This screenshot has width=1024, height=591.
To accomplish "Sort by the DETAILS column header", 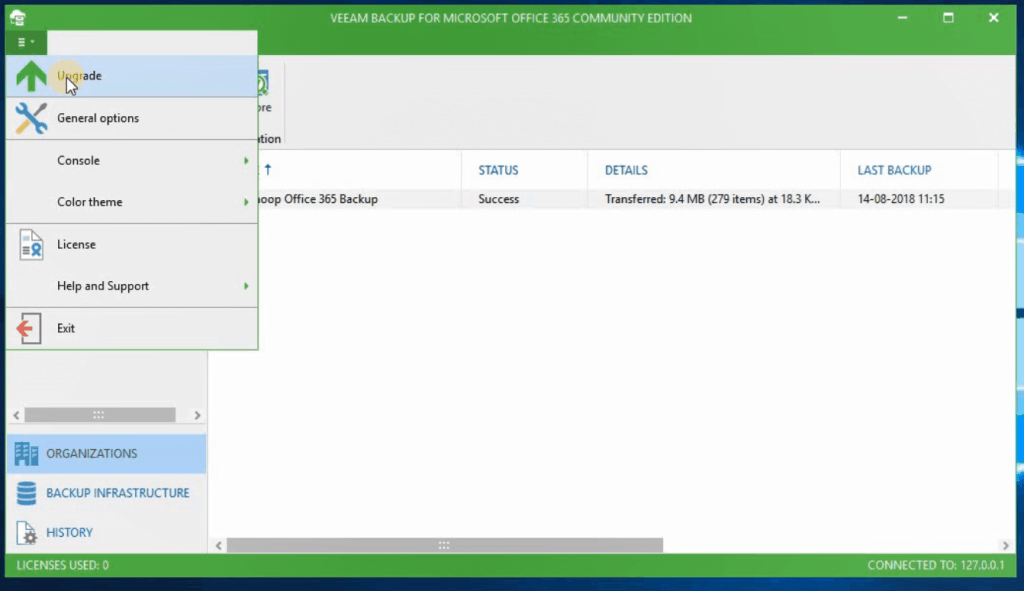I will pos(626,170).
